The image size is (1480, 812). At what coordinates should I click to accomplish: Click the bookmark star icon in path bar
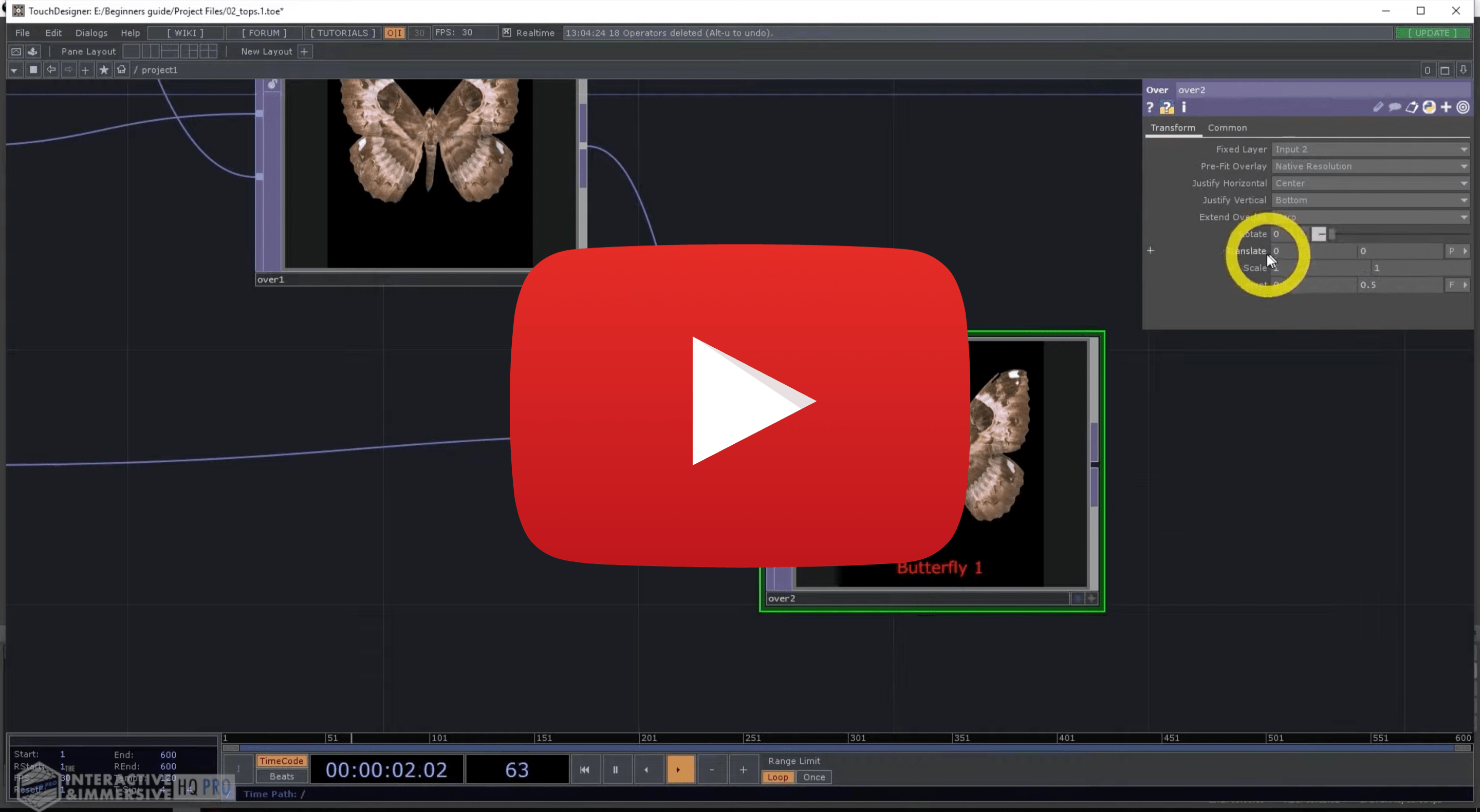103,69
